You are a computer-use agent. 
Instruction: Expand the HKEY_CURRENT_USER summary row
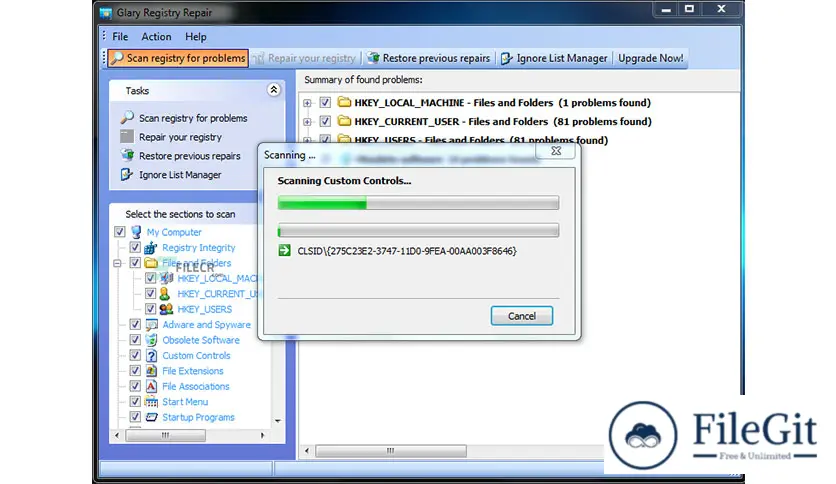pos(307,122)
